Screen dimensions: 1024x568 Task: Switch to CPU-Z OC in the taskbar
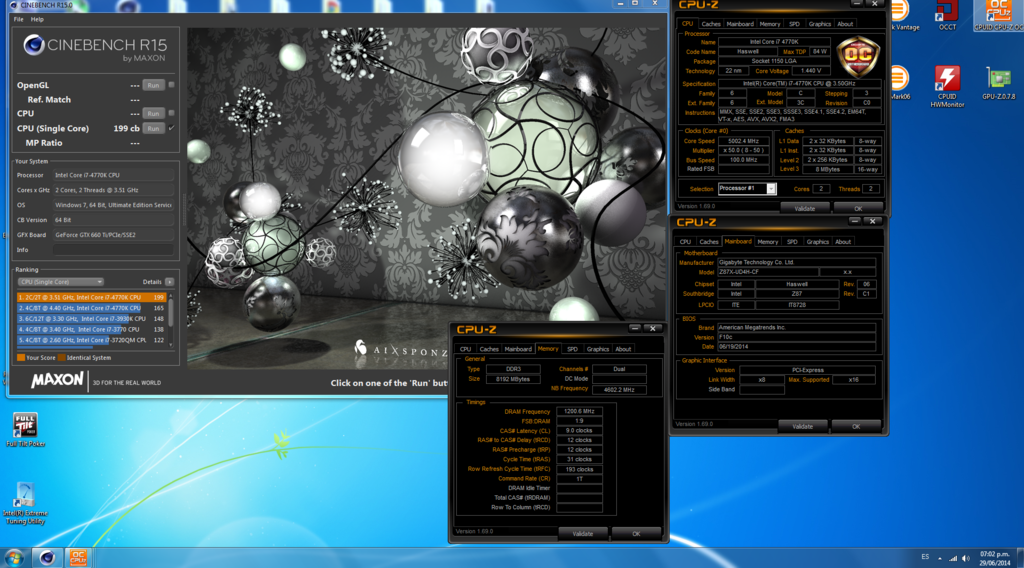click(x=78, y=558)
